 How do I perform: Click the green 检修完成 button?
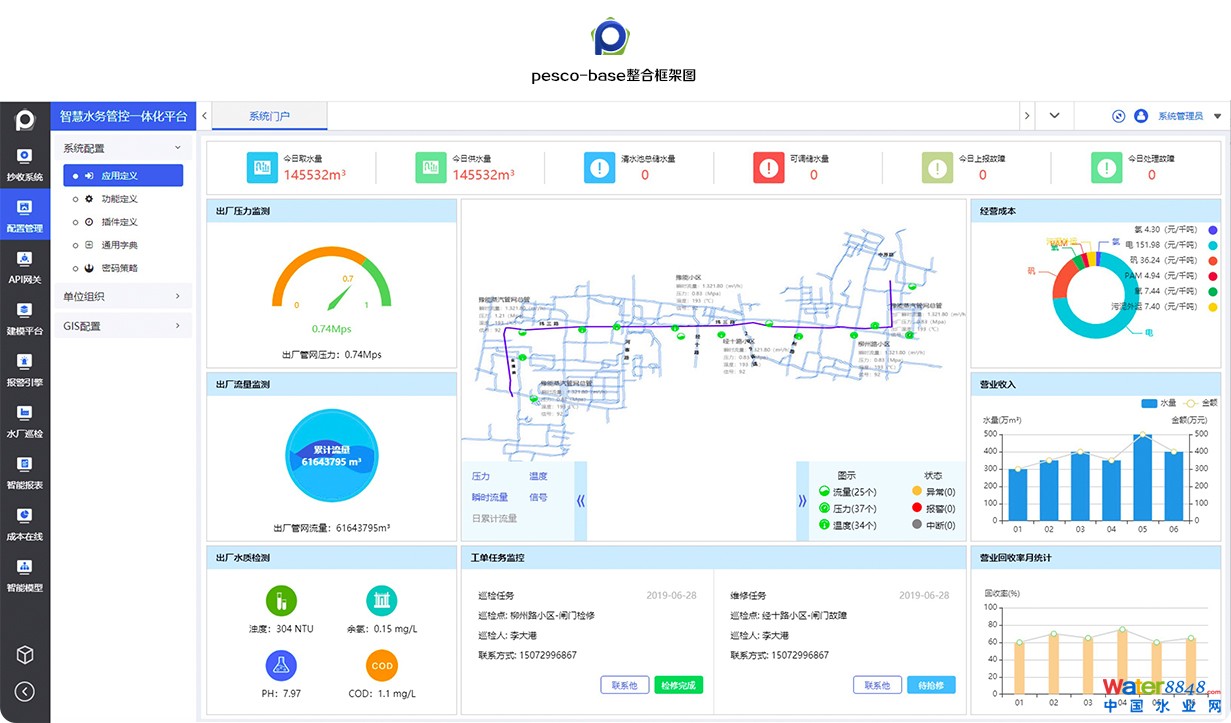click(x=680, y=685)
